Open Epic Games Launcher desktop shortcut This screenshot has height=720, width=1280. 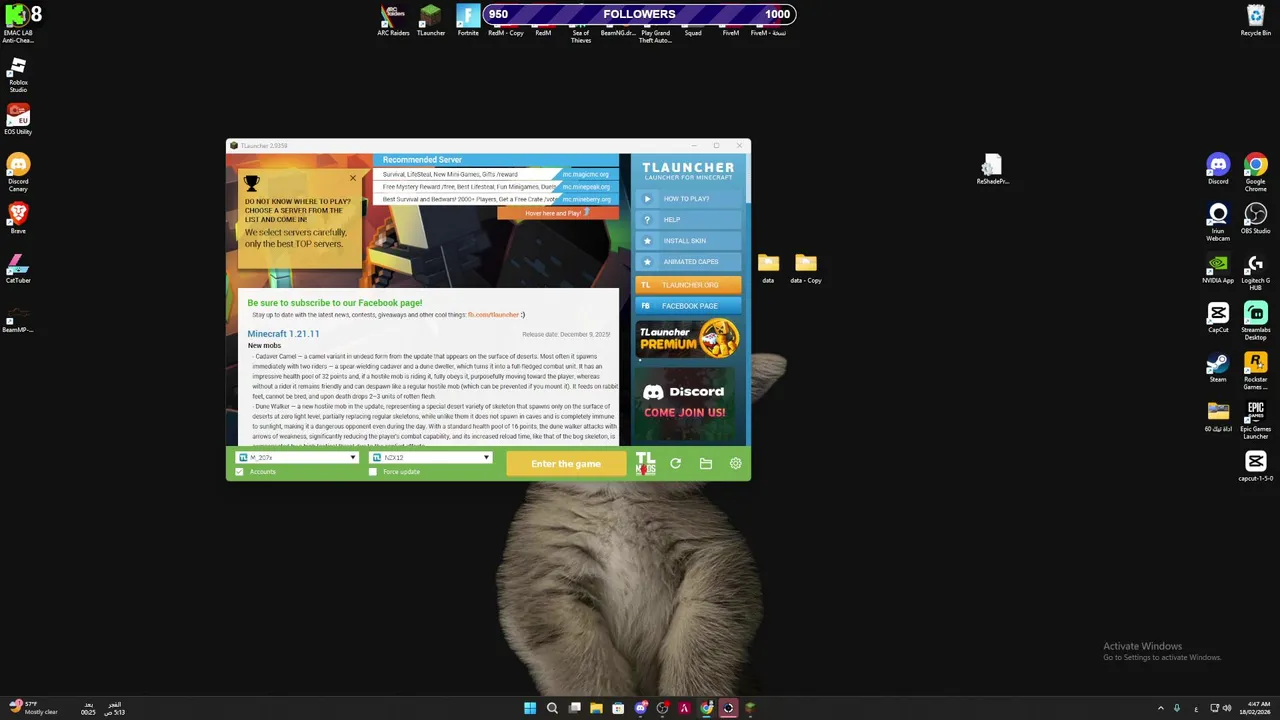[x=1256, y=420]
